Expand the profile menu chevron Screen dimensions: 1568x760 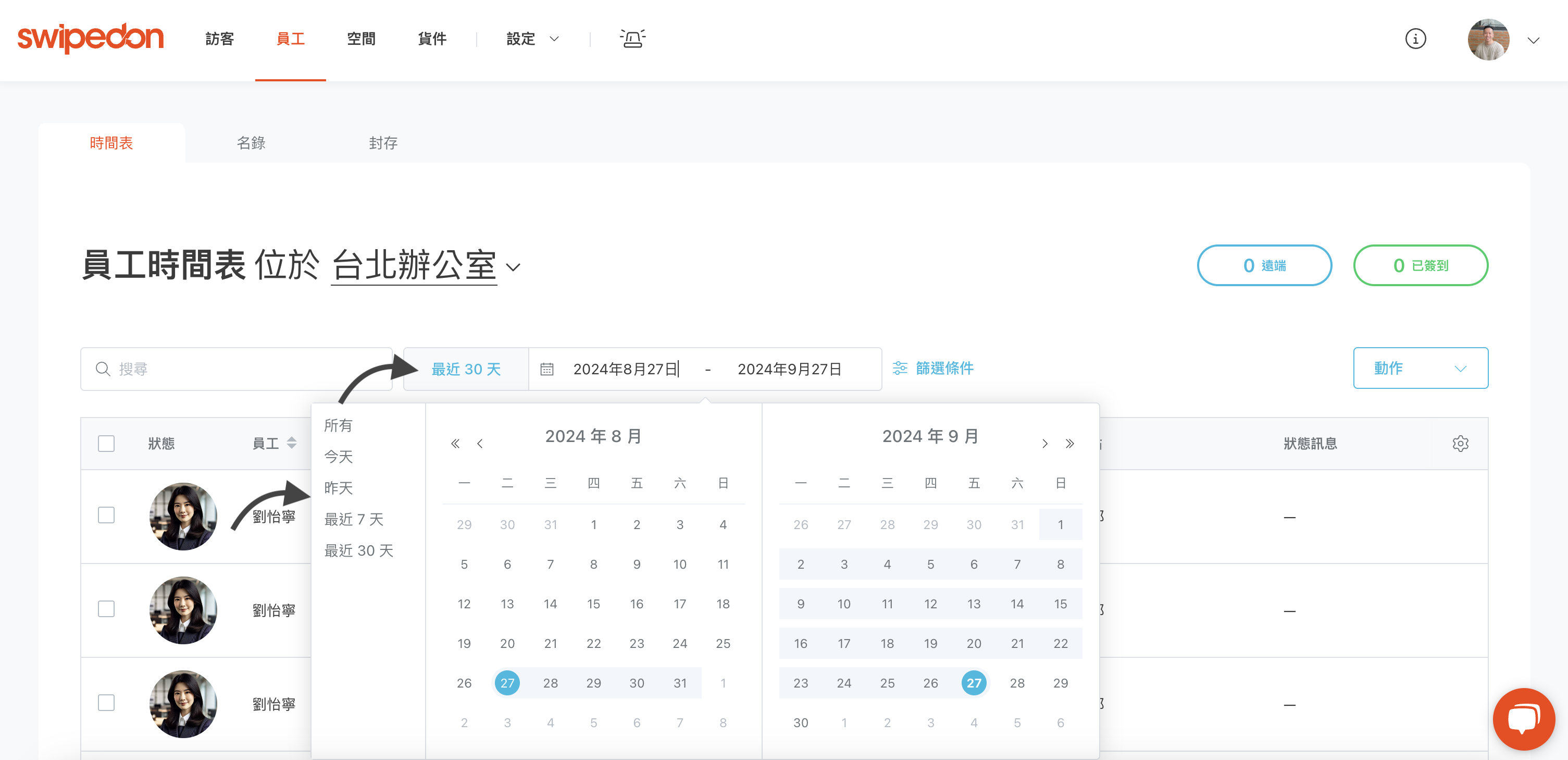pos(1533,40)
